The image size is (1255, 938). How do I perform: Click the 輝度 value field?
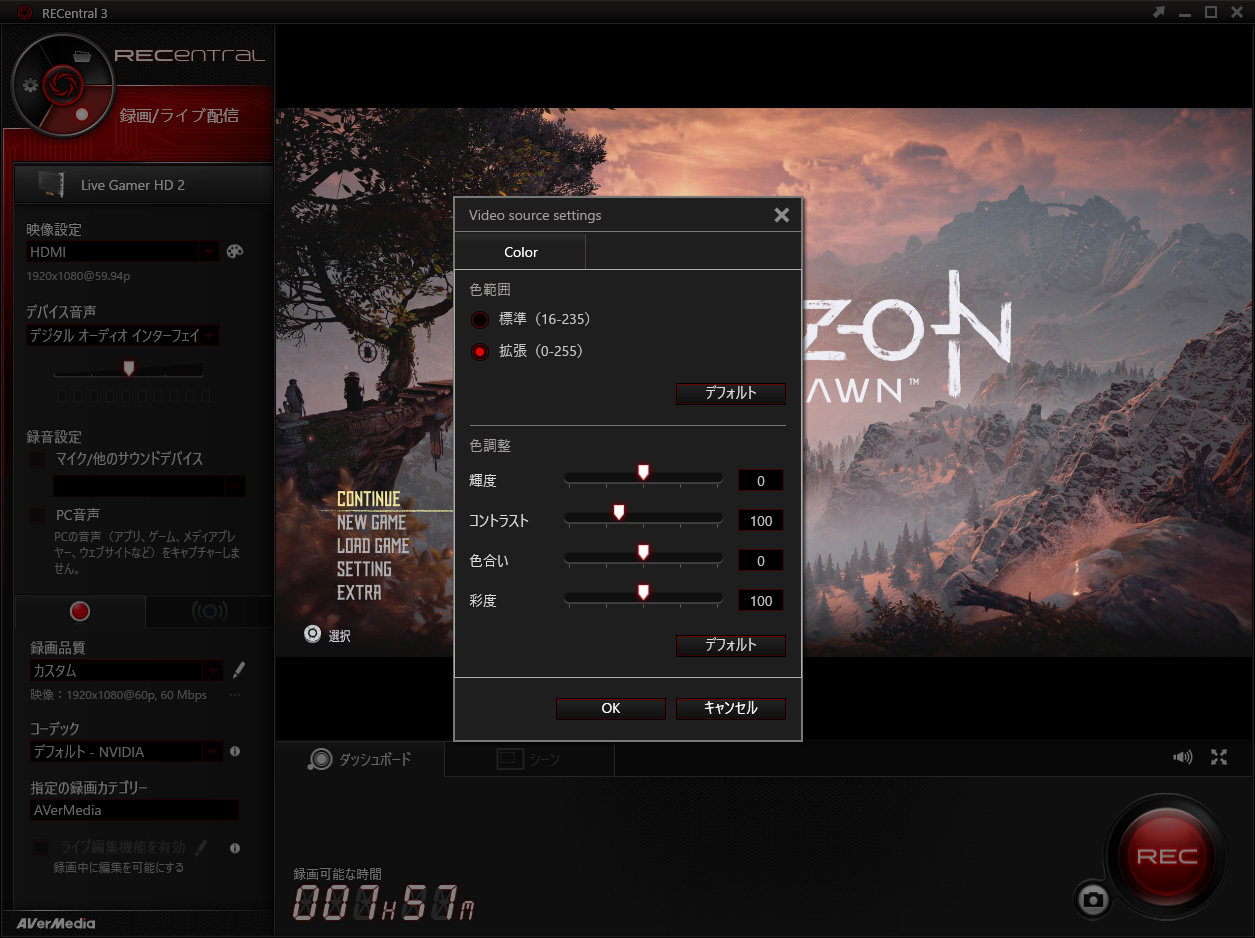point(760,481)
